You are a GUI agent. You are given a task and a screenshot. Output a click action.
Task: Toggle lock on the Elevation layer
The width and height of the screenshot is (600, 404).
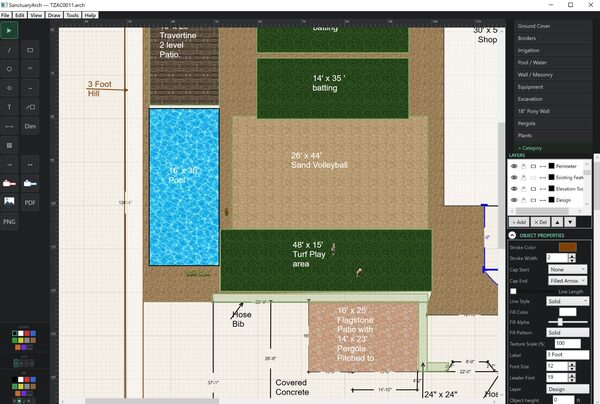[523, 189]
